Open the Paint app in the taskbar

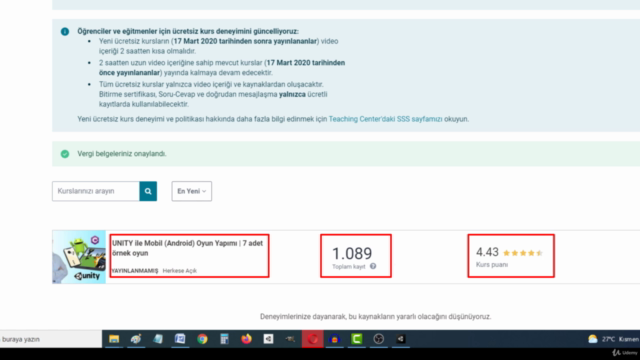[x=136, y=339]
